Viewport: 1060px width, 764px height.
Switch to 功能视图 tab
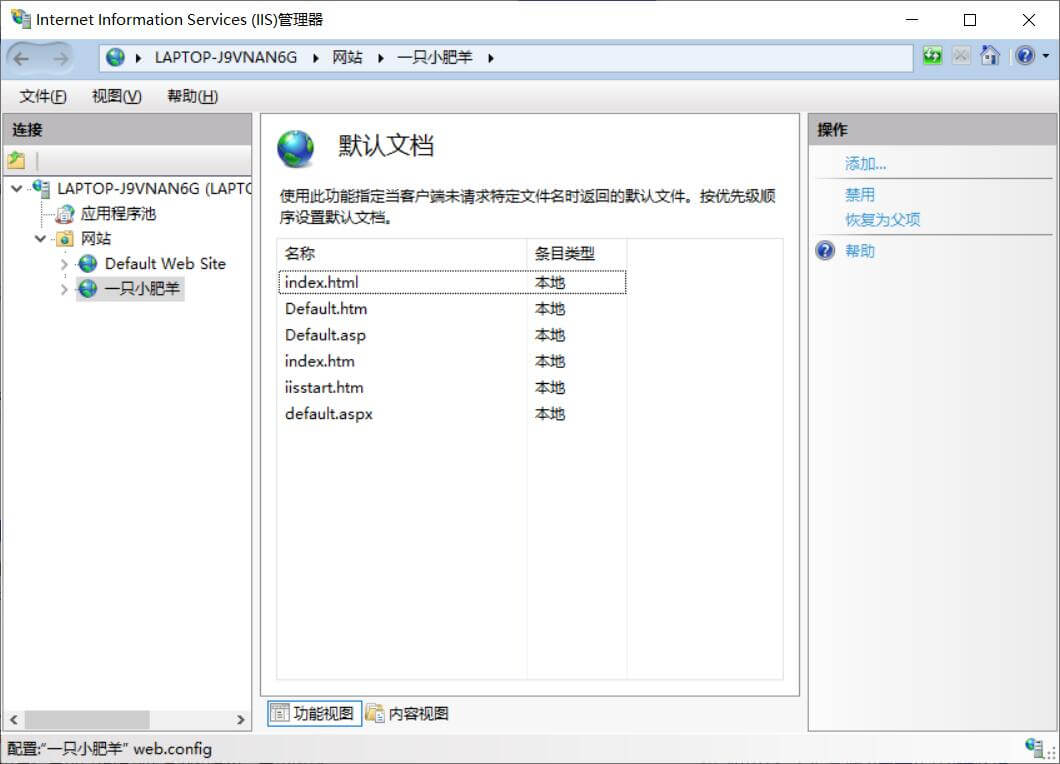tap(314, 713)
